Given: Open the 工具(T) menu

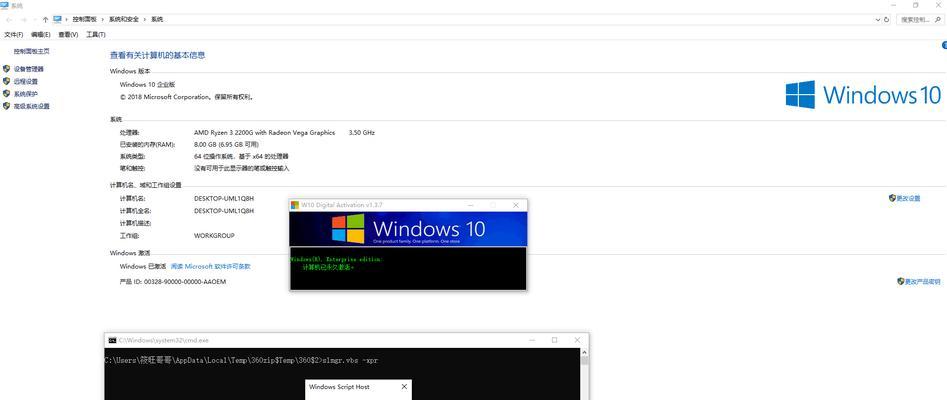Looking at the screenshot, I should pos(95,35).
